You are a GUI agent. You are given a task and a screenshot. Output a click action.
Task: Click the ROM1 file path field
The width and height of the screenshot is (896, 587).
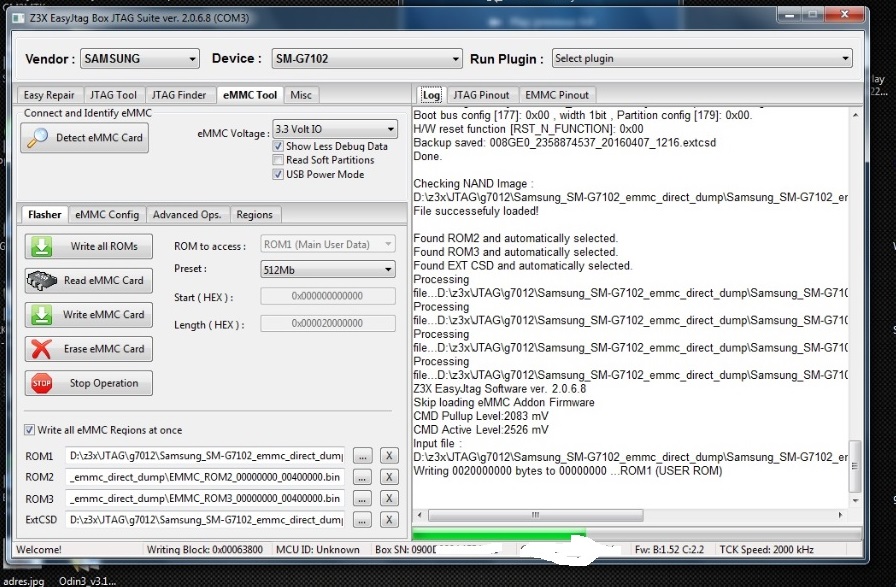click(x=205, y=456)
